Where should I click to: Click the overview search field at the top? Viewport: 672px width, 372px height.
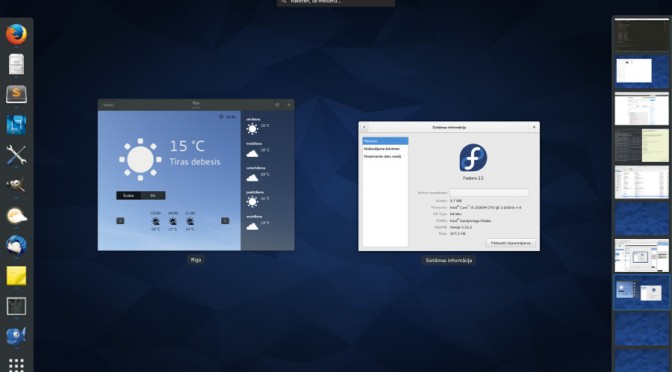point(336,2)
